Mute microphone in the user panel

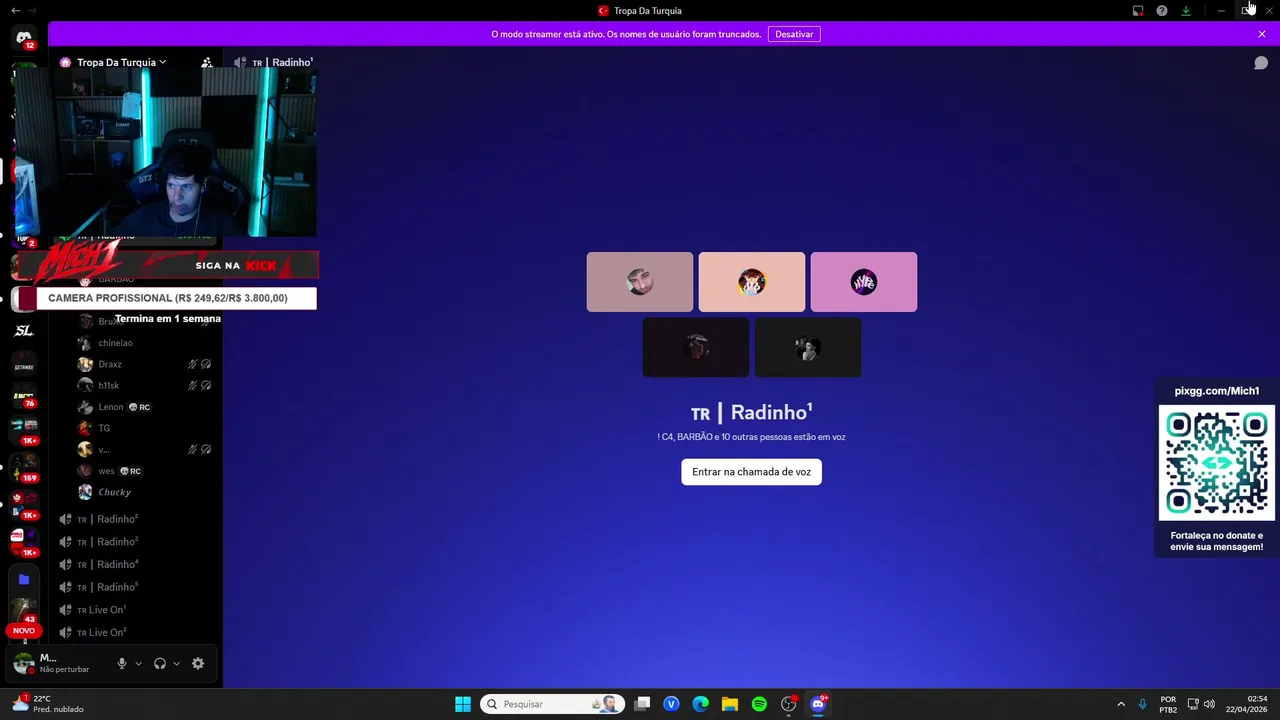[x=122, y=663]
